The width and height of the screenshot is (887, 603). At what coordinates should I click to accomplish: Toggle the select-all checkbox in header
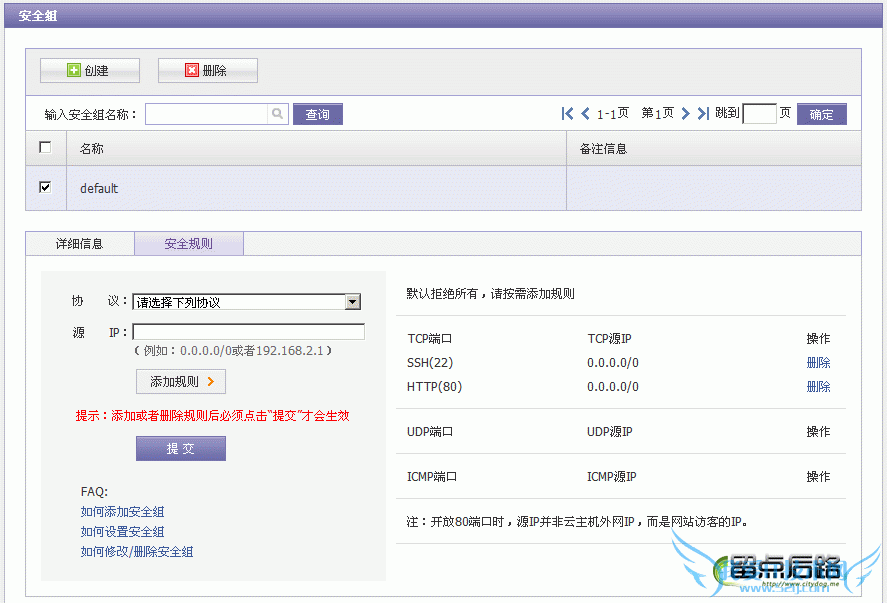pyautogui.click(x=45, y=148)
